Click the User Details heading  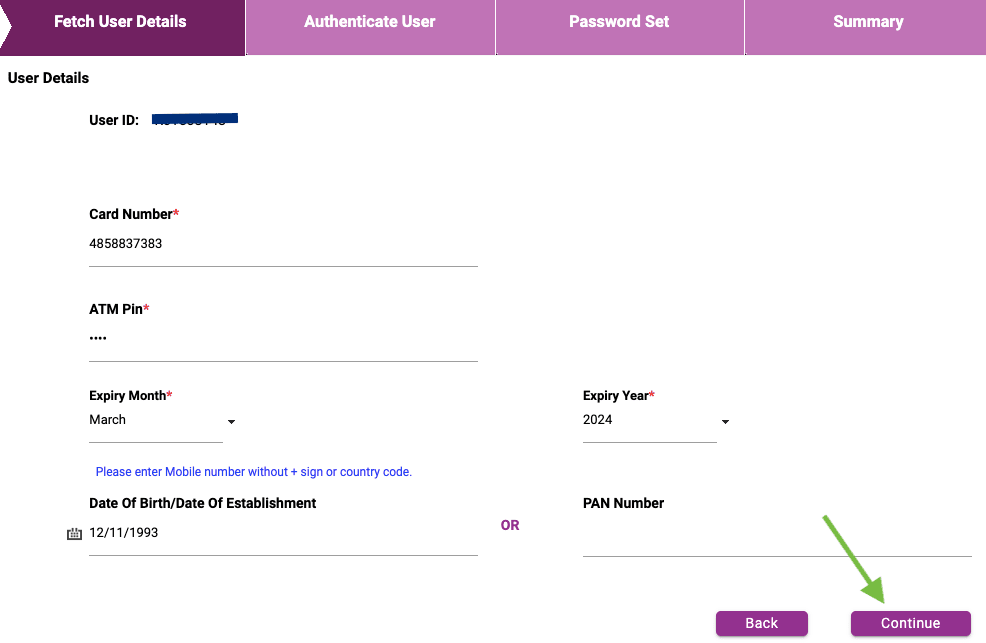click(48, 78)
